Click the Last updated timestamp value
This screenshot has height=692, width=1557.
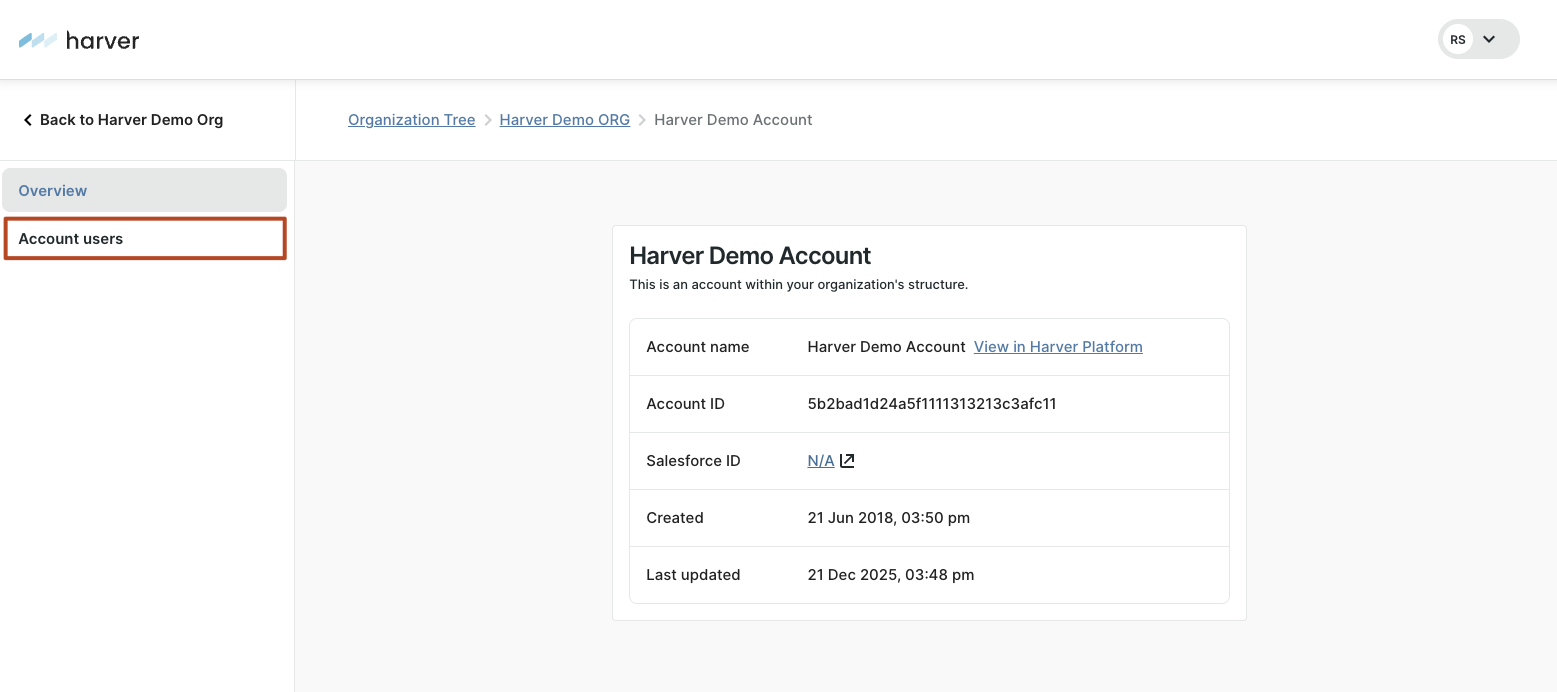pyautogui.click(x=890, y=575)
